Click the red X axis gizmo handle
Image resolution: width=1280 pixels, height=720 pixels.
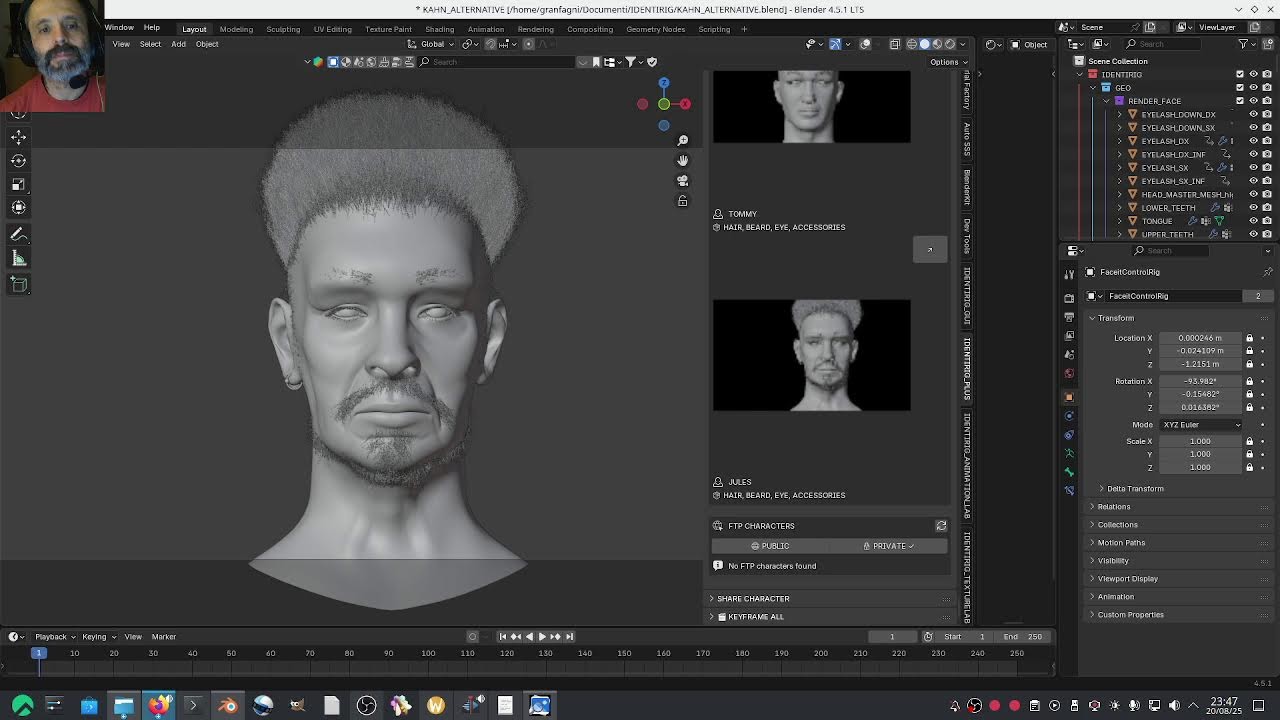(685, 104)
